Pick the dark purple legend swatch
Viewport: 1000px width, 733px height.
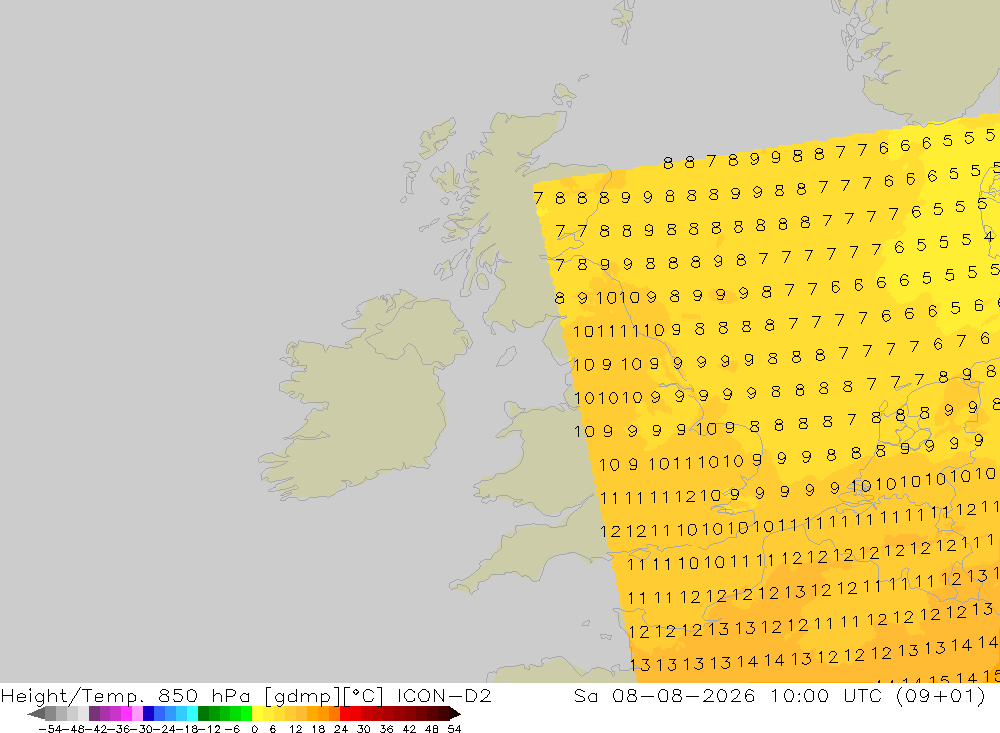click(x=94, y=714)
